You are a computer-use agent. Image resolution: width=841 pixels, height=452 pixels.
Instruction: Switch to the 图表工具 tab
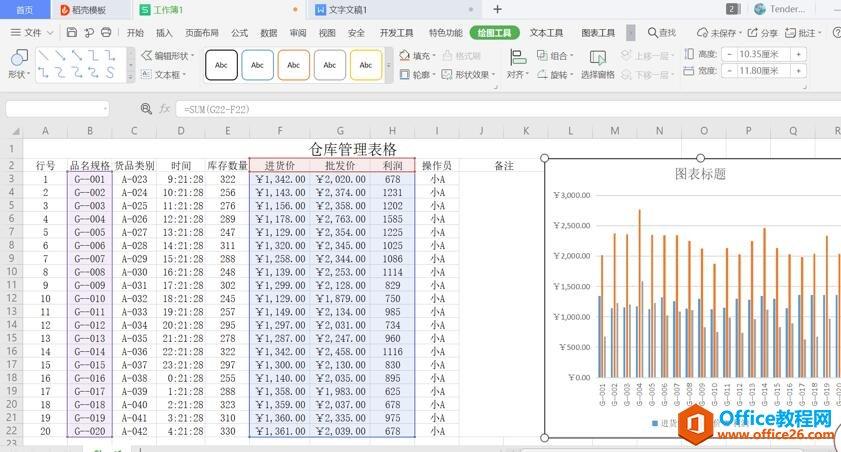point(598,33)
